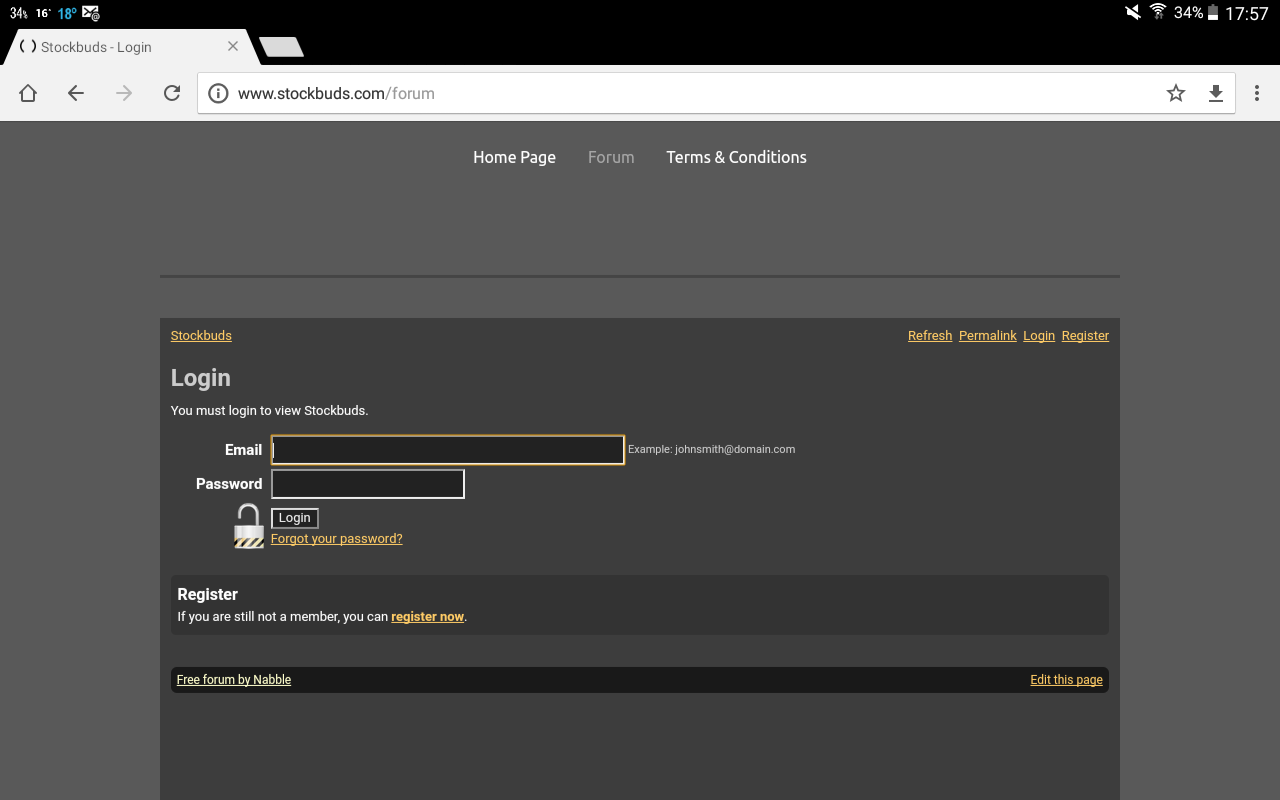Focus the Password input field
This screenshot has width=1280, height=800.
point(368,484)
